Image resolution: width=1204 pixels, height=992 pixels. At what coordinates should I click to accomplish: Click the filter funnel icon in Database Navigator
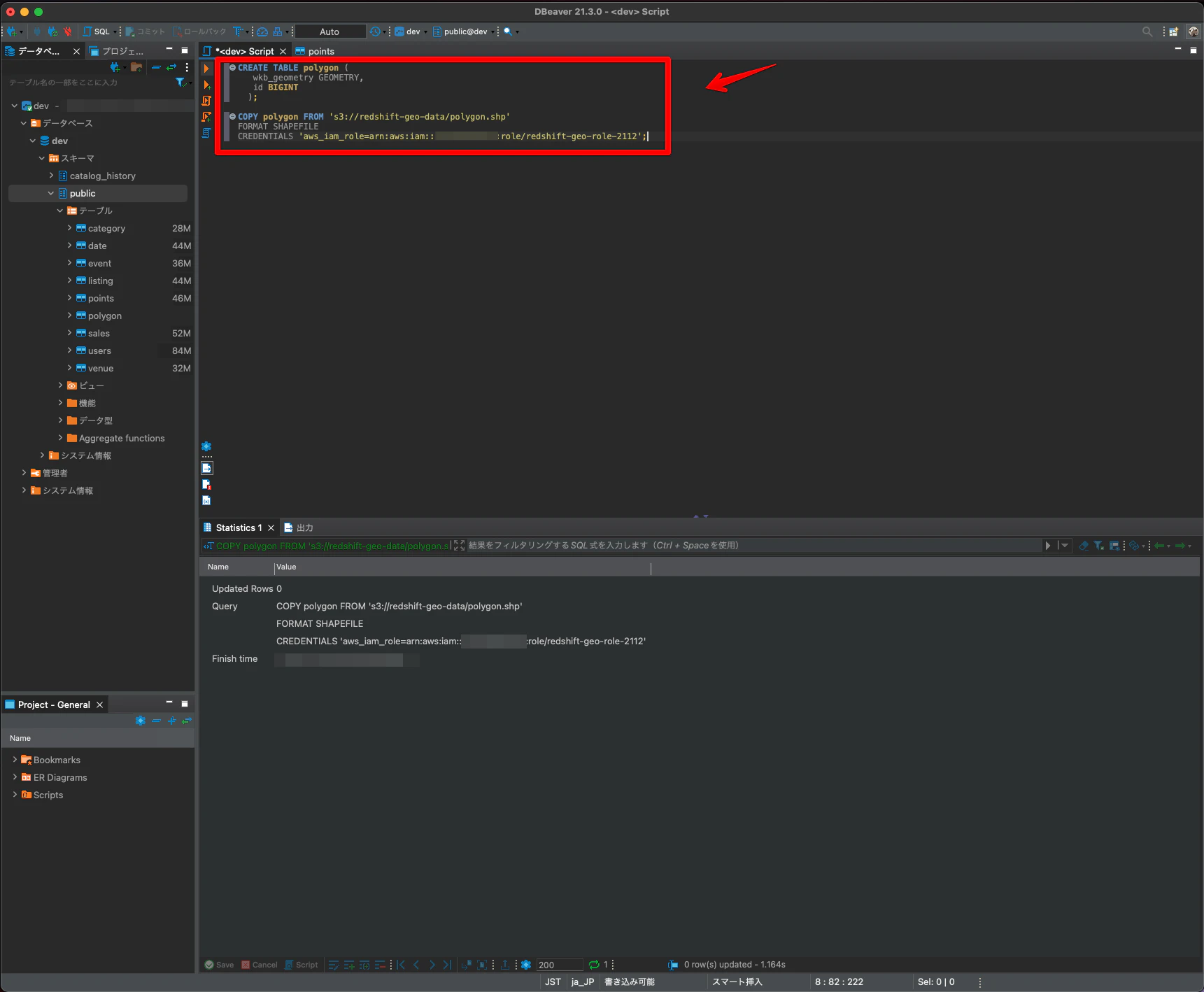point(180,83)
